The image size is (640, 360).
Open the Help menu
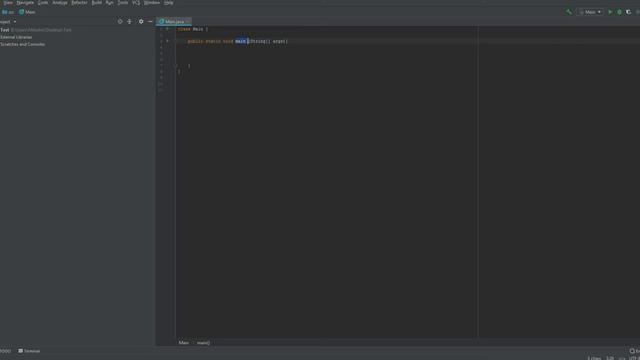point(169,2)
